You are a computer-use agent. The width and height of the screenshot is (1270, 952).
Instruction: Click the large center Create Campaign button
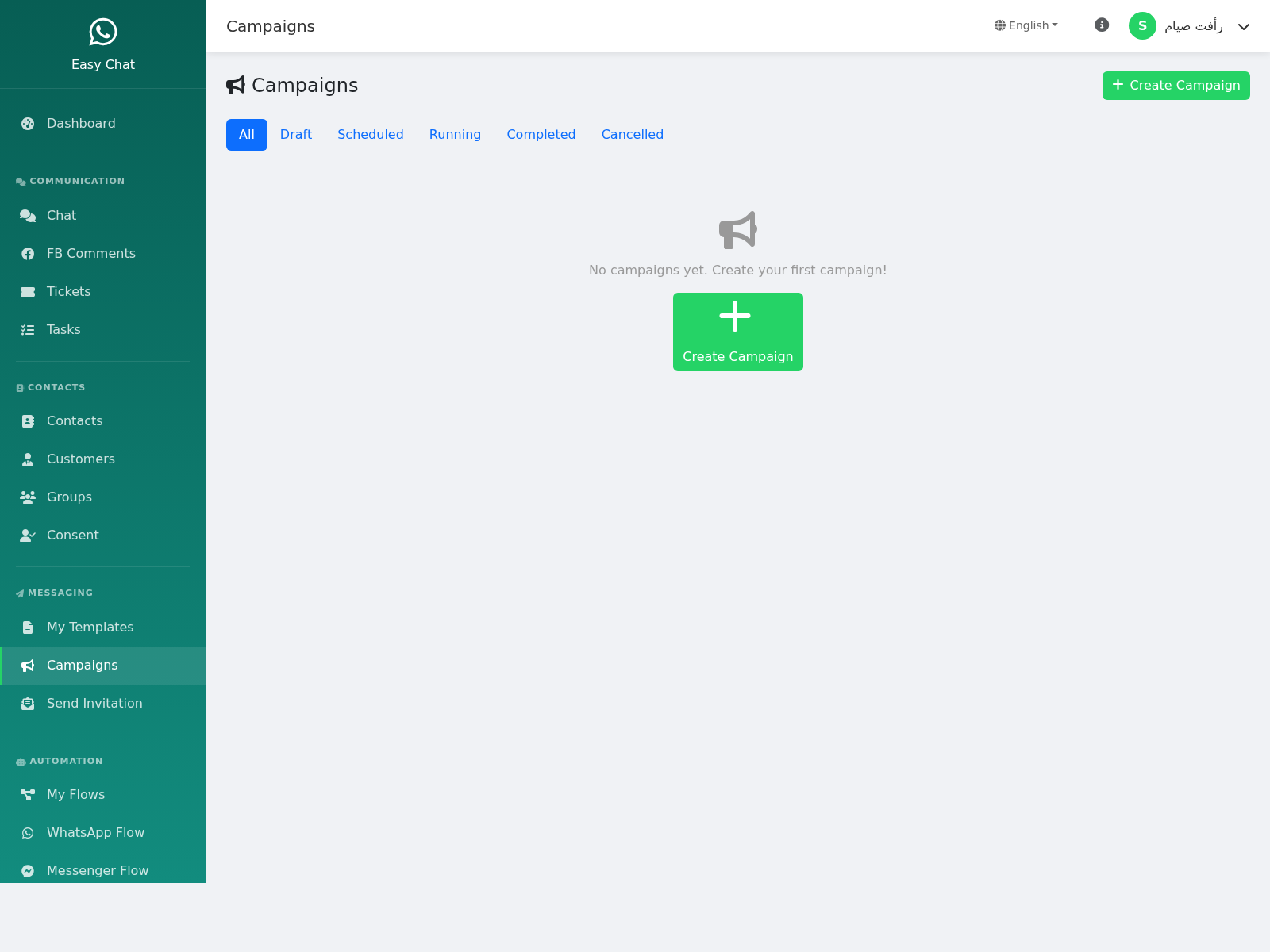point(738,332)
